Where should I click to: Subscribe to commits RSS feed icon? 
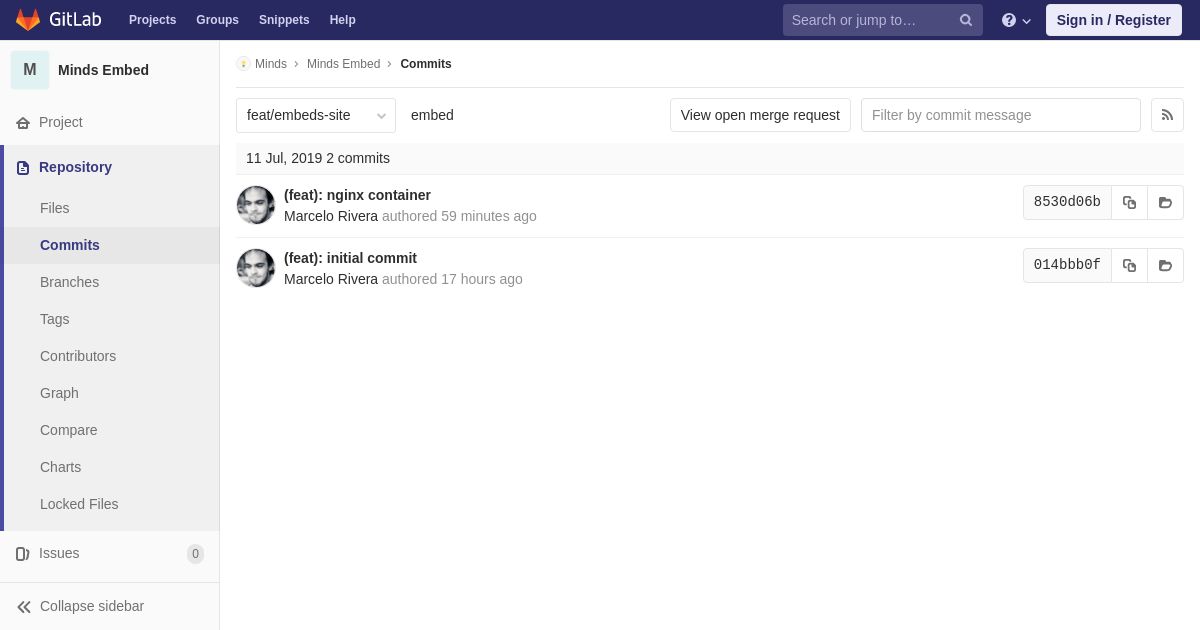pyautogui.click(x=1167, y=115)
